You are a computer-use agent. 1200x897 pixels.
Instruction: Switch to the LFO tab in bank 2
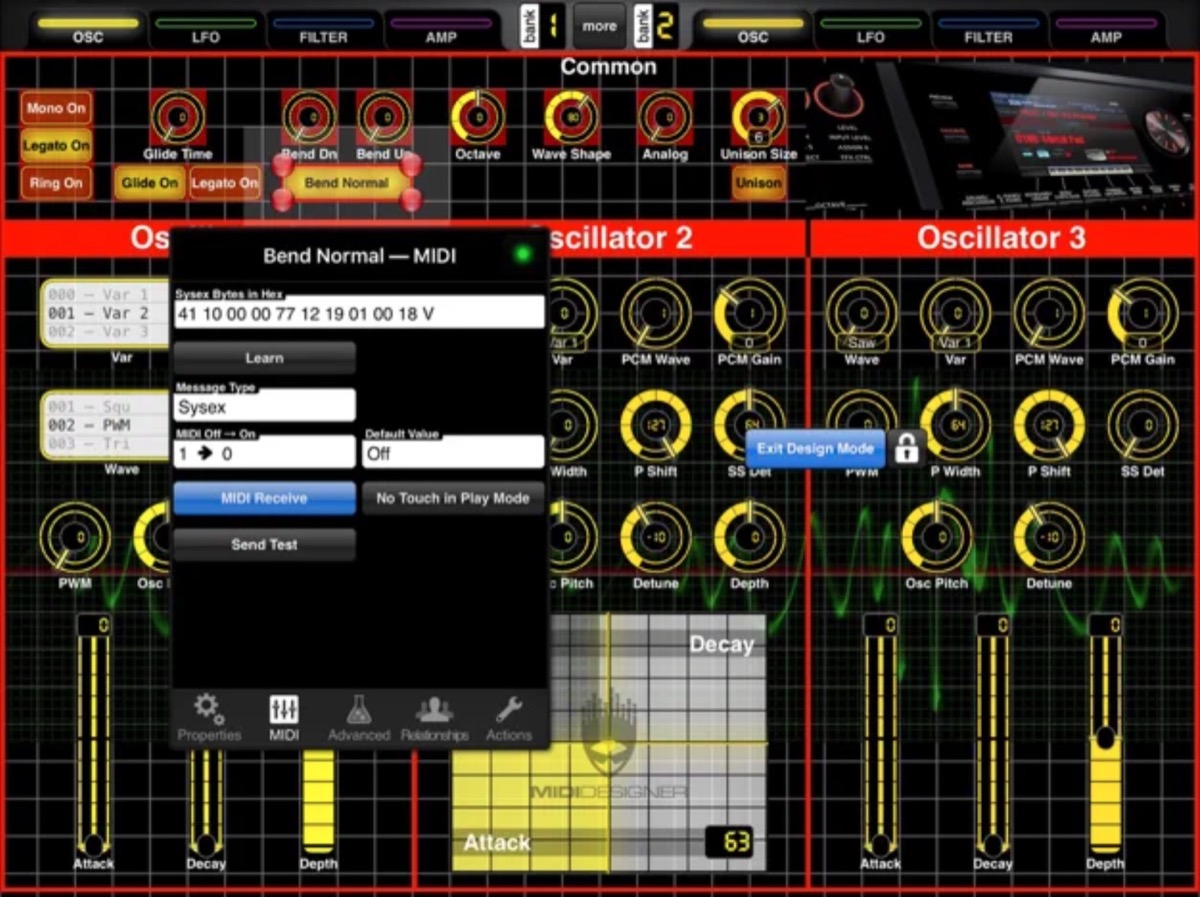(870, 30)
